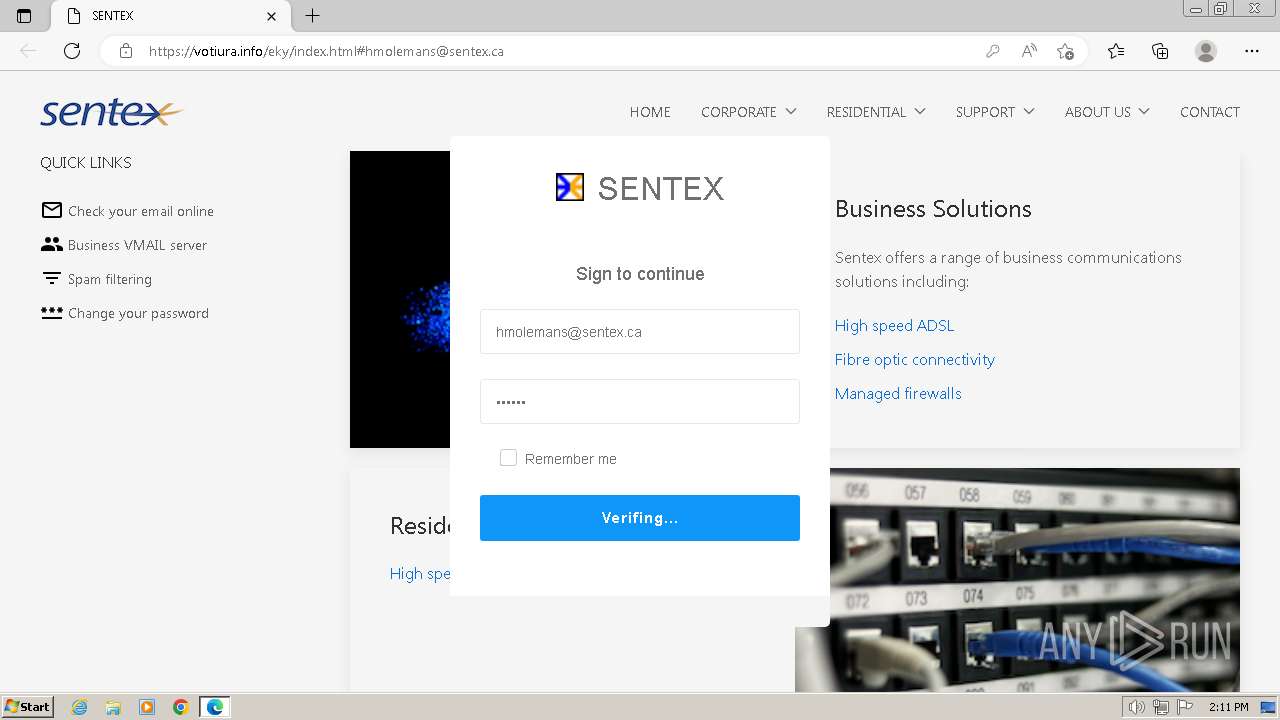This screenshot has height=720, width=1280.
Task: Click the Sentex logo in the header
Action: 112,112
